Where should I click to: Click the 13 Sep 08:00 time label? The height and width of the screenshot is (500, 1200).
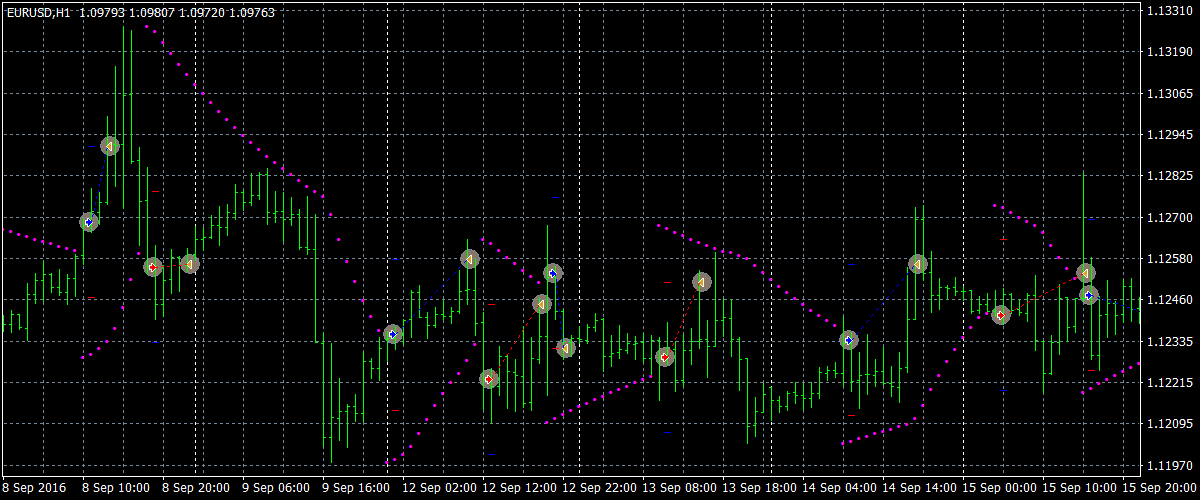point(679,489)
